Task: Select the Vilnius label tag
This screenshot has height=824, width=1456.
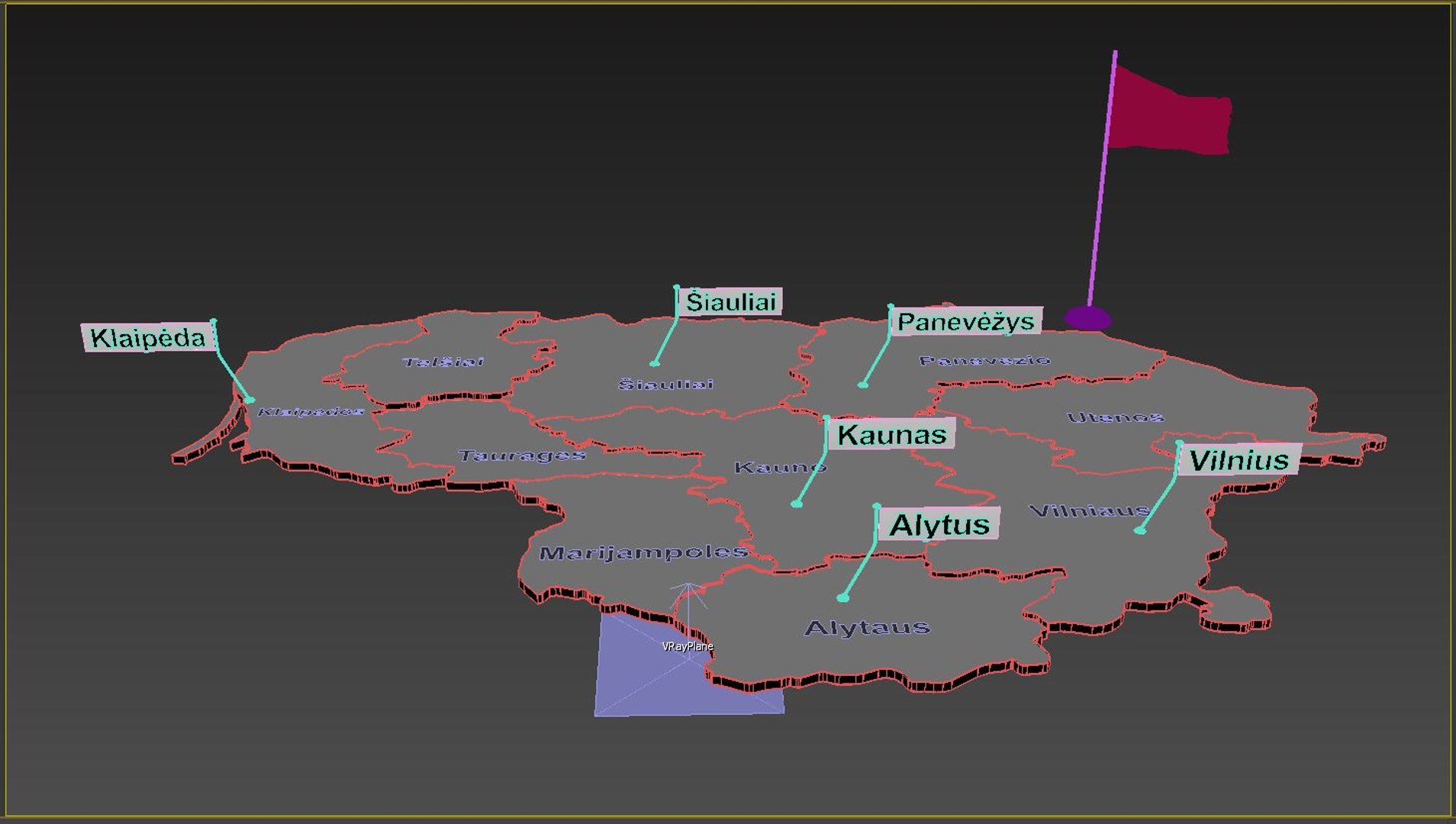Action: [1239, 460]
